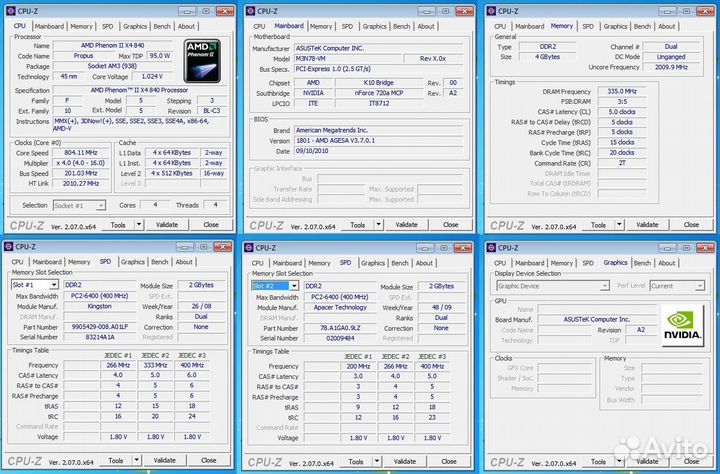The image size is (720, 474).
Task: Click Uncore Frequency value '2009.9 MHz'
Action: click(x=670, y=67)
